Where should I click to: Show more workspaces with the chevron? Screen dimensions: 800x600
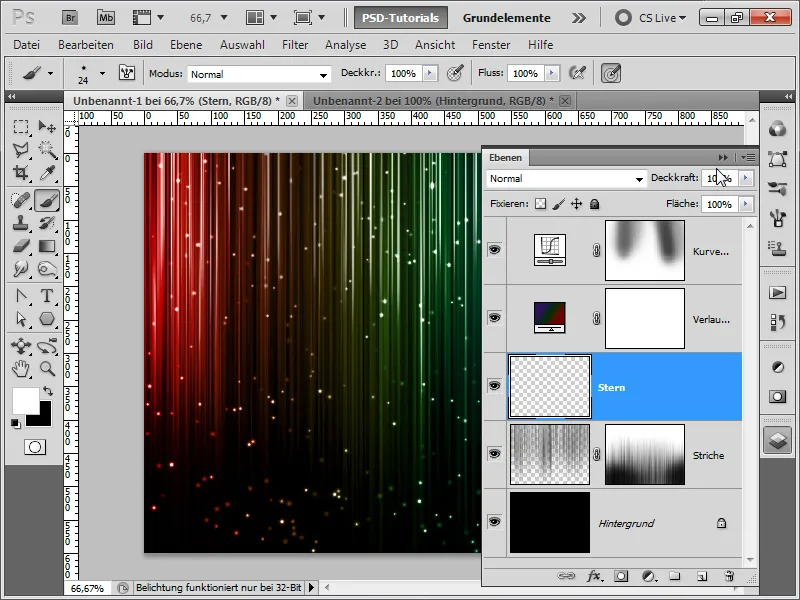click(x=579, y=18)
